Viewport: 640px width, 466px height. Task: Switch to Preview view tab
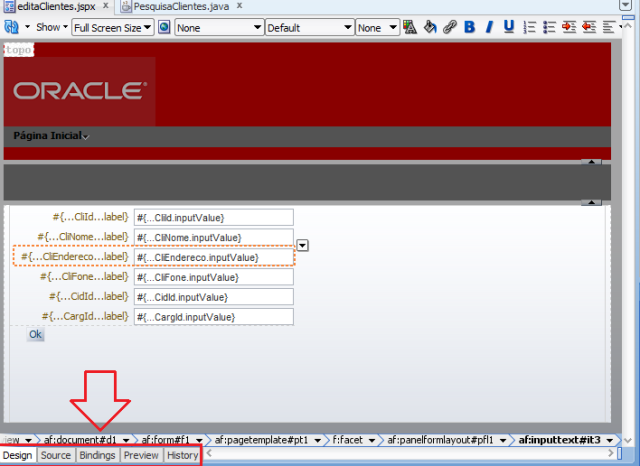pyautogui.click(x=141, y=455)
